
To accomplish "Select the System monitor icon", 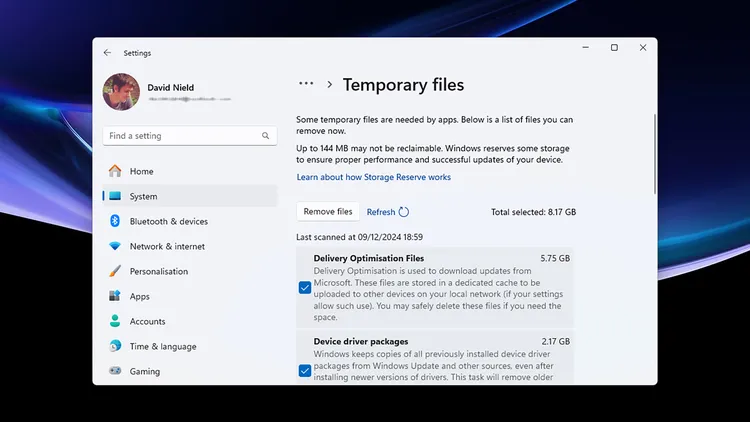I will coord(115,197).
